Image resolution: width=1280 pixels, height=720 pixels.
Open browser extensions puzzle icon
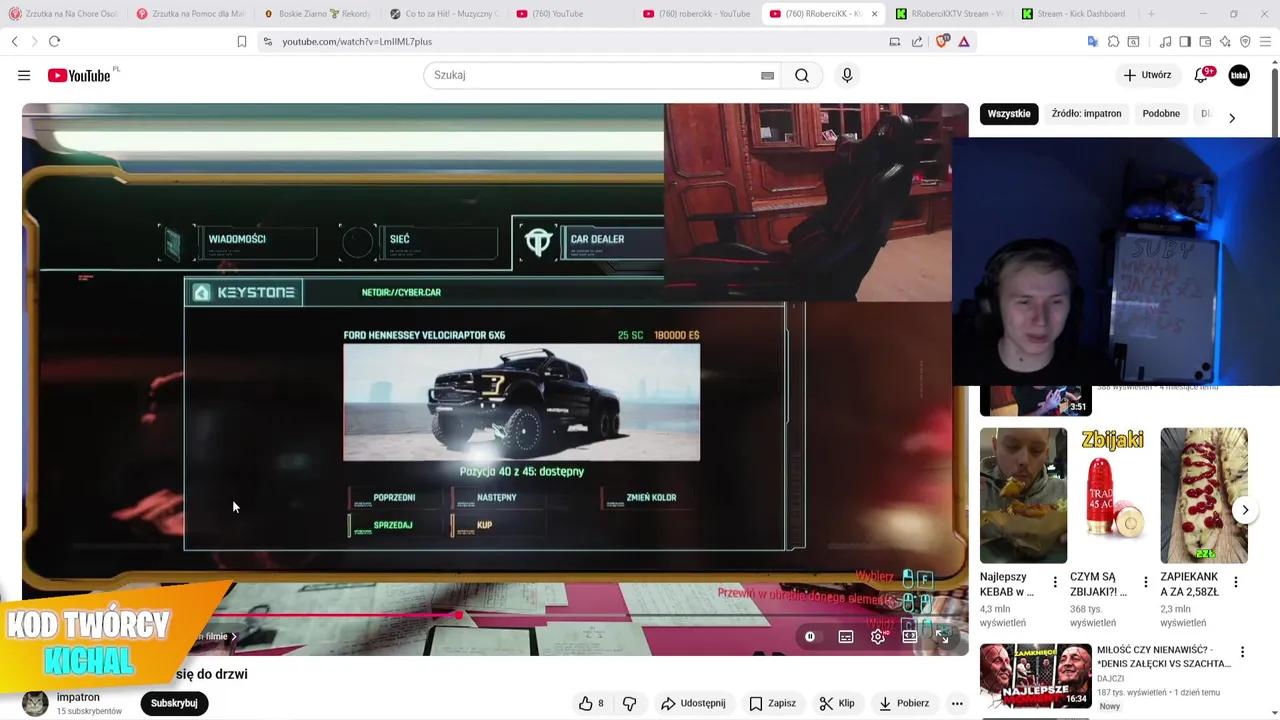pos(1113,41)
